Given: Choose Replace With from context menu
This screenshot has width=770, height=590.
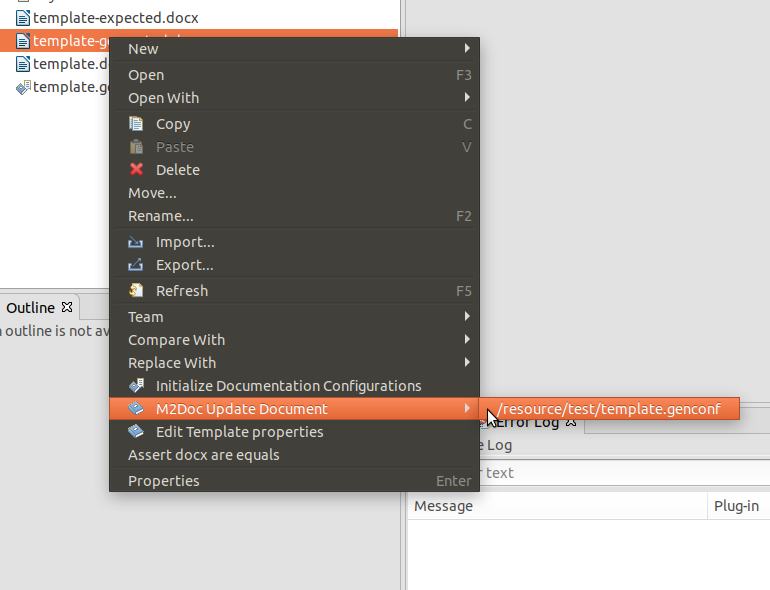Looking at the screenshot, I should (x=172, y=363).
